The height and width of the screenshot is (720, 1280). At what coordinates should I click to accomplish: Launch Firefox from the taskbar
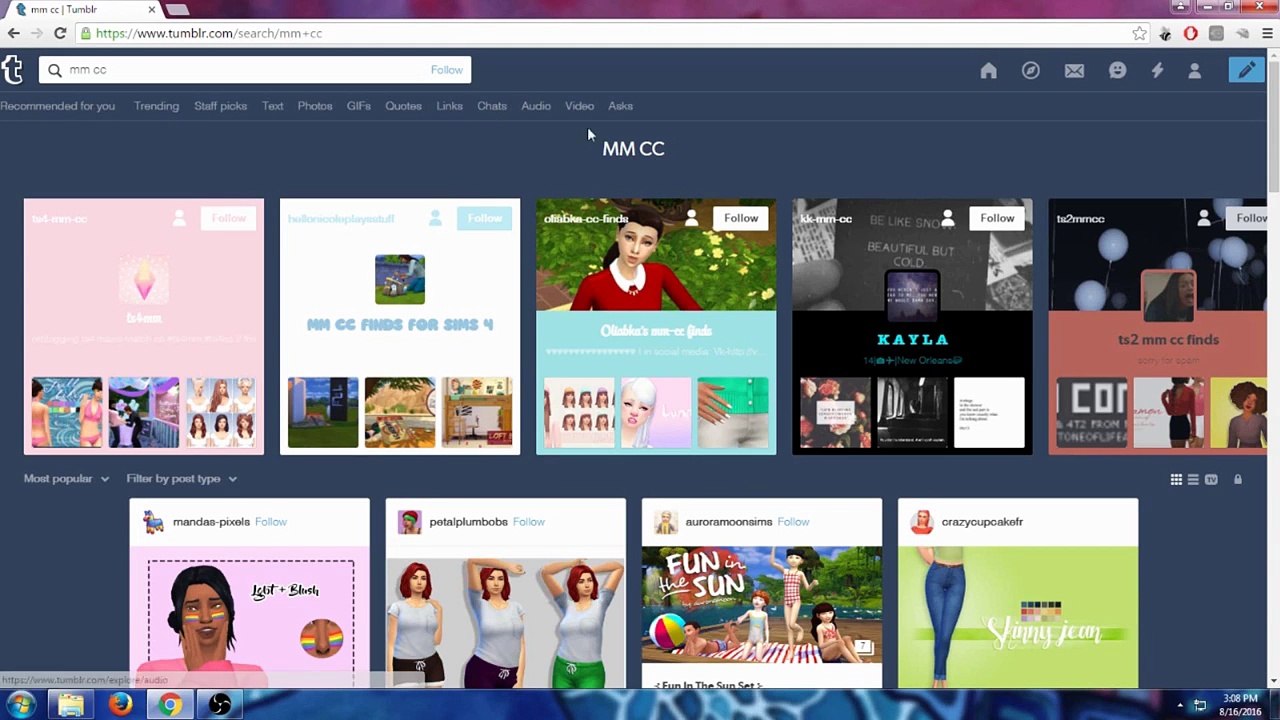coord(120,704)
